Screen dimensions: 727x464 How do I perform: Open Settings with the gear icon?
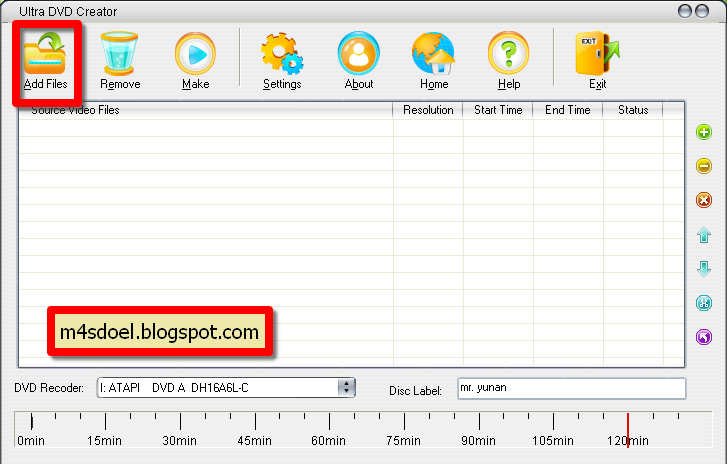coord(282,54)
